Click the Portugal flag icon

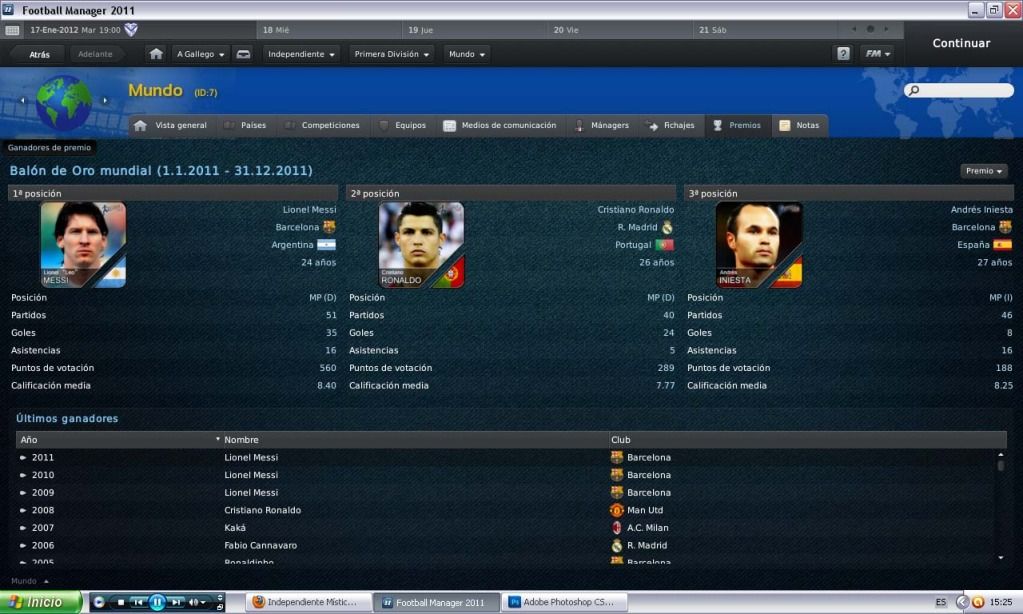(664, 245)
